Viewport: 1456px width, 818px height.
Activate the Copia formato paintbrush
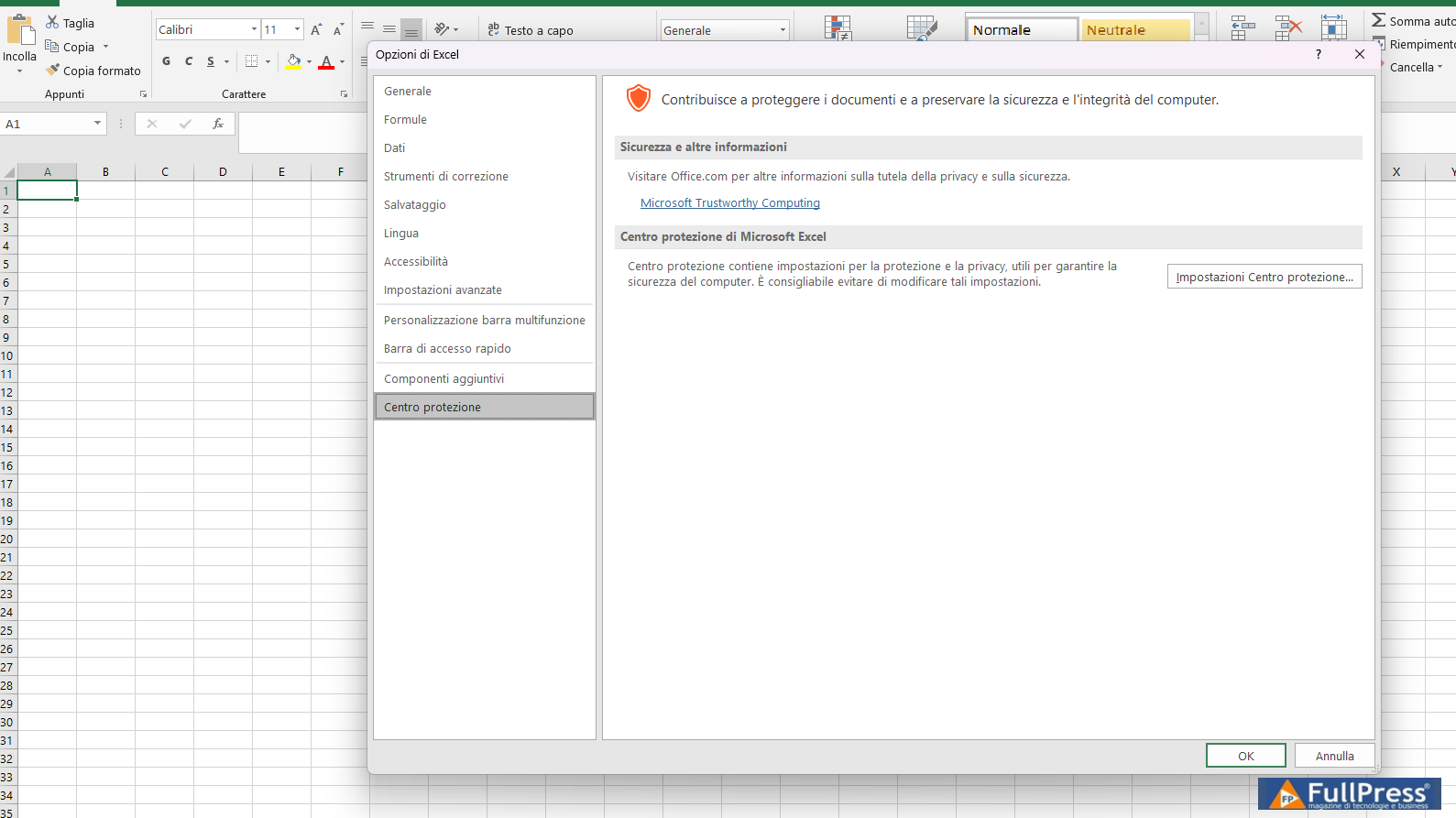[x=53, y=71]
